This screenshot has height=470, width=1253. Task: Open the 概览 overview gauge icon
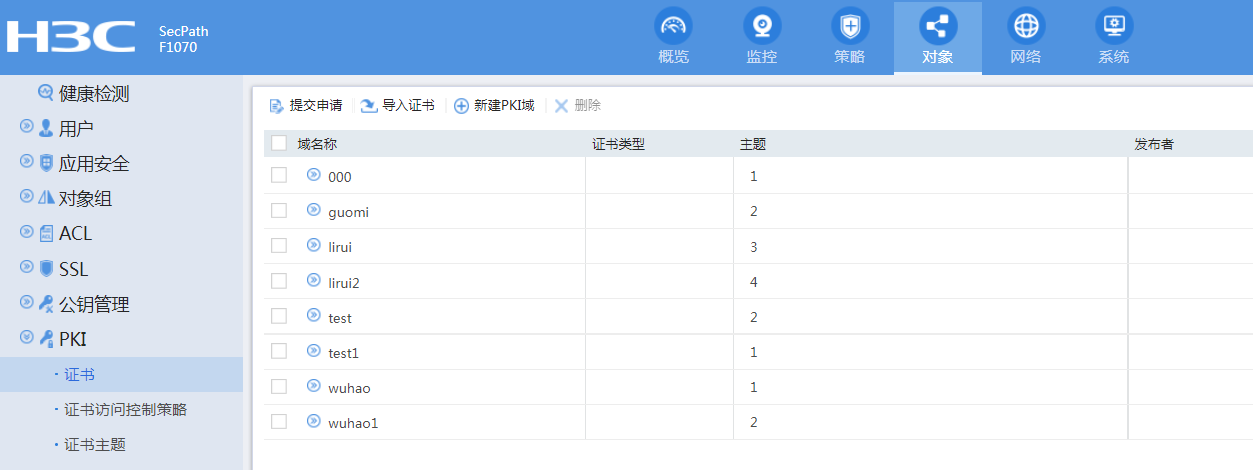[x=673, y=25]
